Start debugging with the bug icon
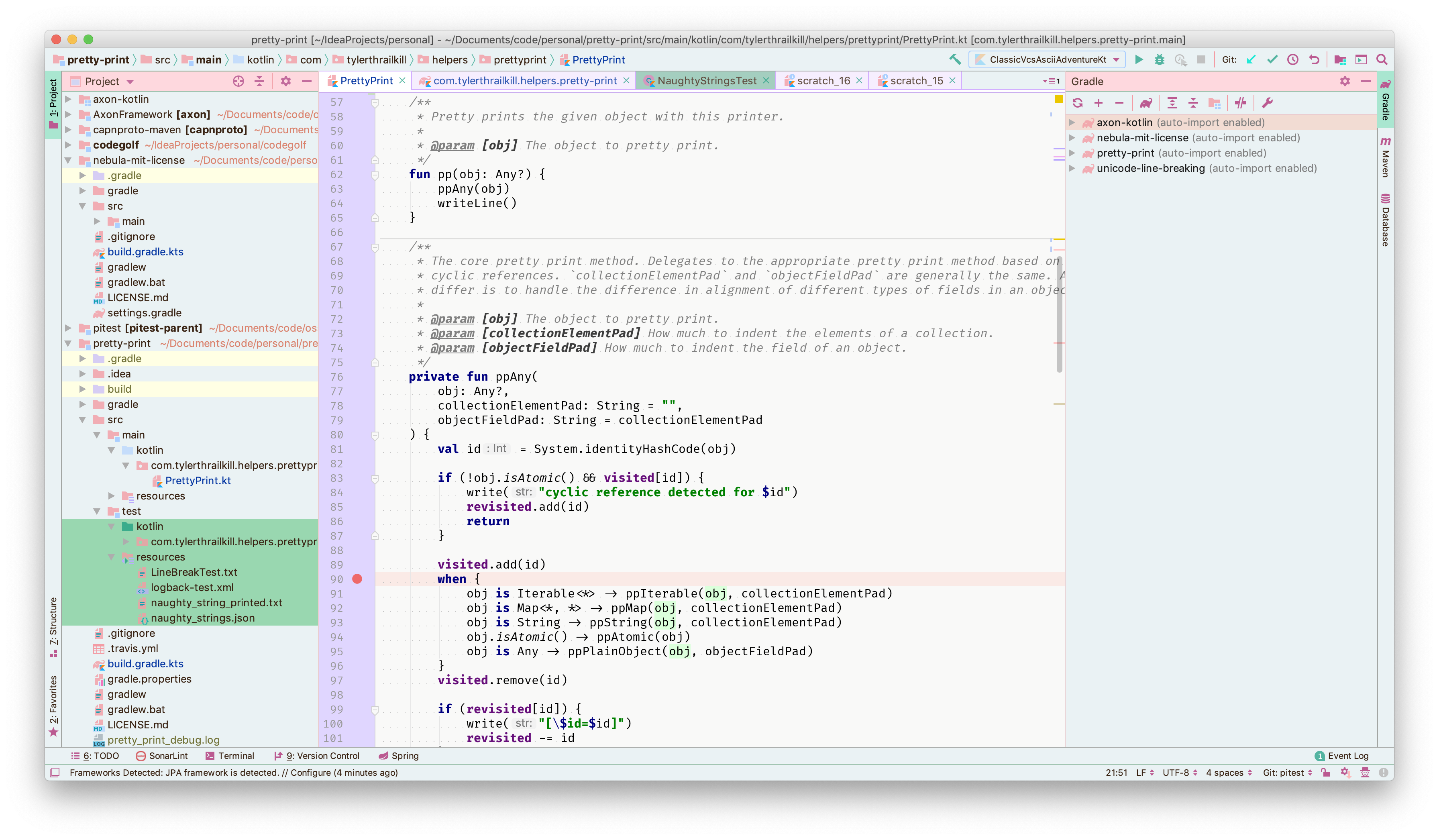Screen dimensions: 1439x840 pyautogui.click(x=1159, y=59)
